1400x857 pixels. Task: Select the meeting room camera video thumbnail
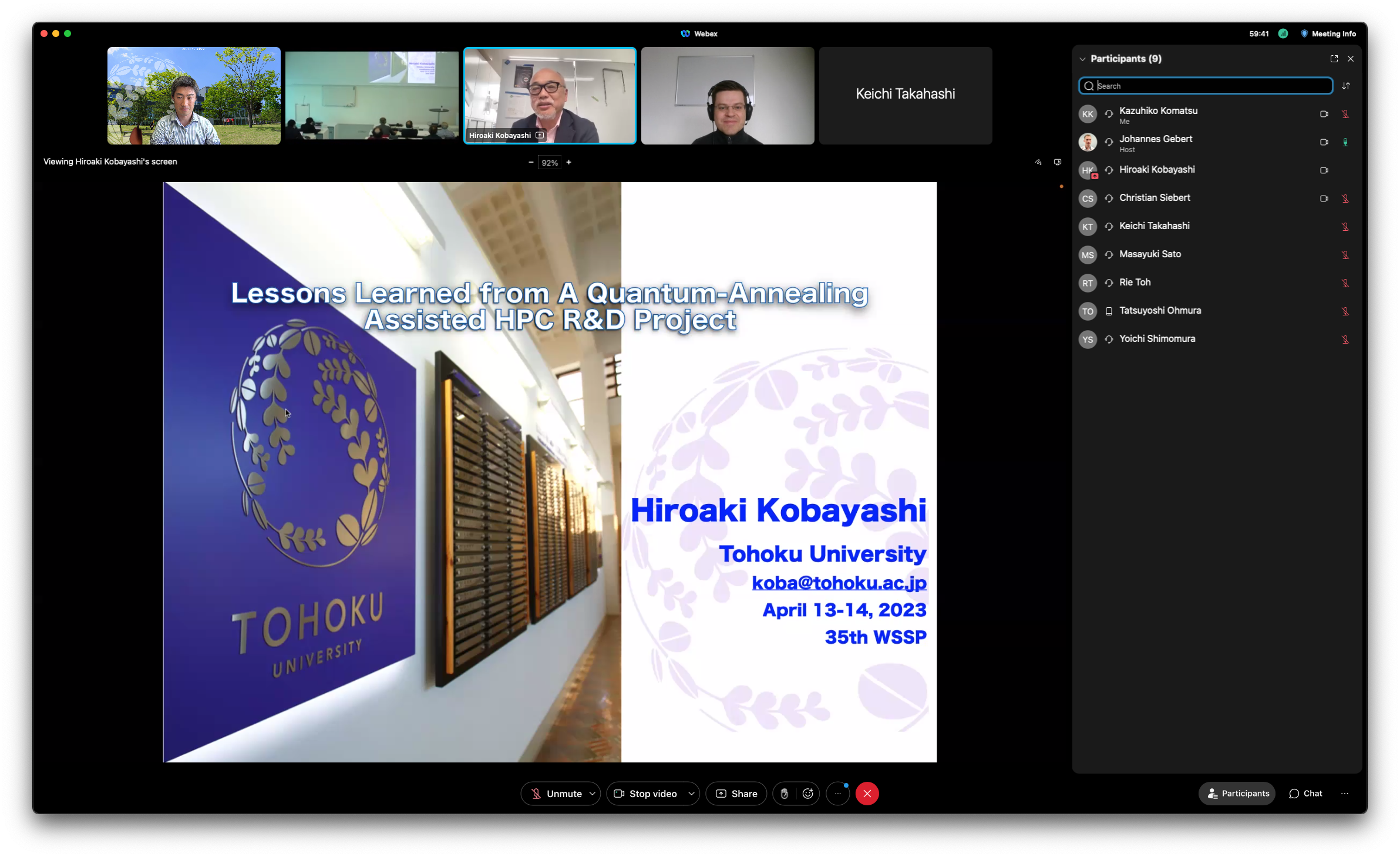point(372,96)
